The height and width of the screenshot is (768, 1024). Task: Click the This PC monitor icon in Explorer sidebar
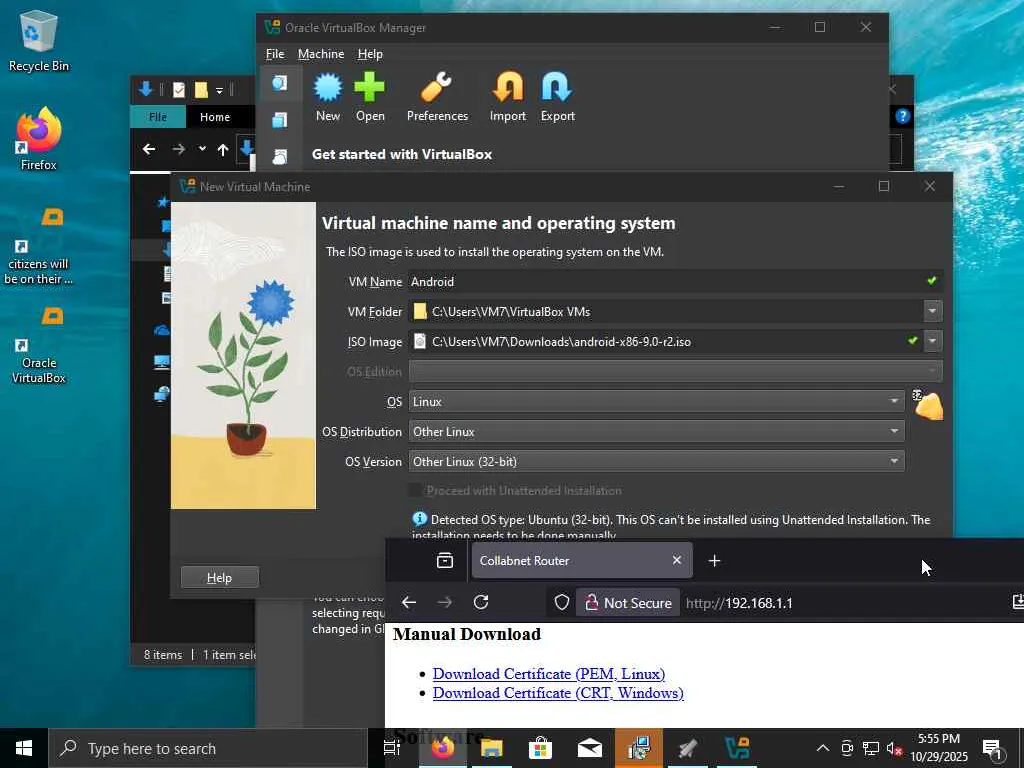(161, 362)
